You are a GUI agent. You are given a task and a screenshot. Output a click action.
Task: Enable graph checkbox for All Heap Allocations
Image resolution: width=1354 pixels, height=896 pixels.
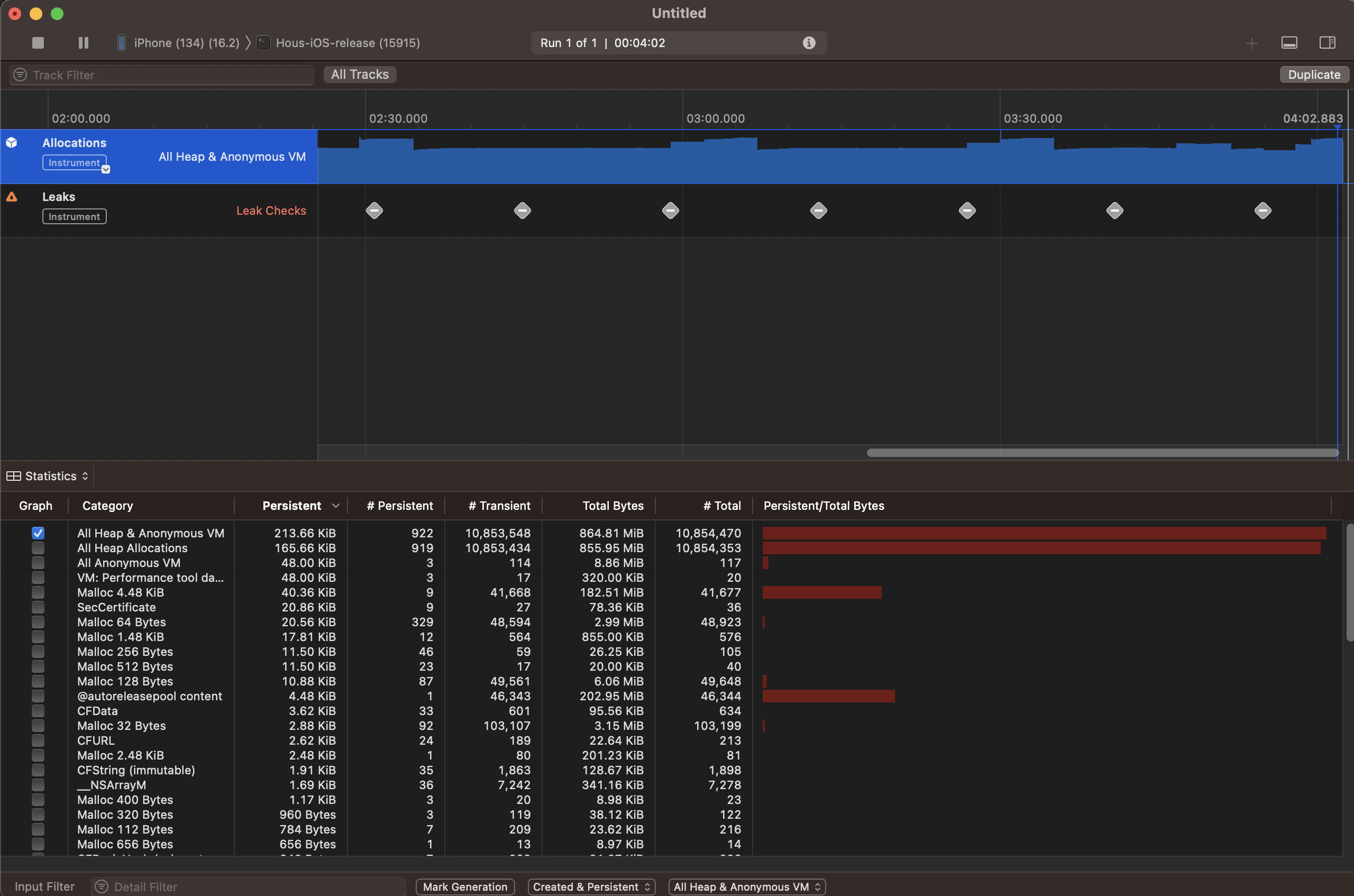(x=38, y=548)
